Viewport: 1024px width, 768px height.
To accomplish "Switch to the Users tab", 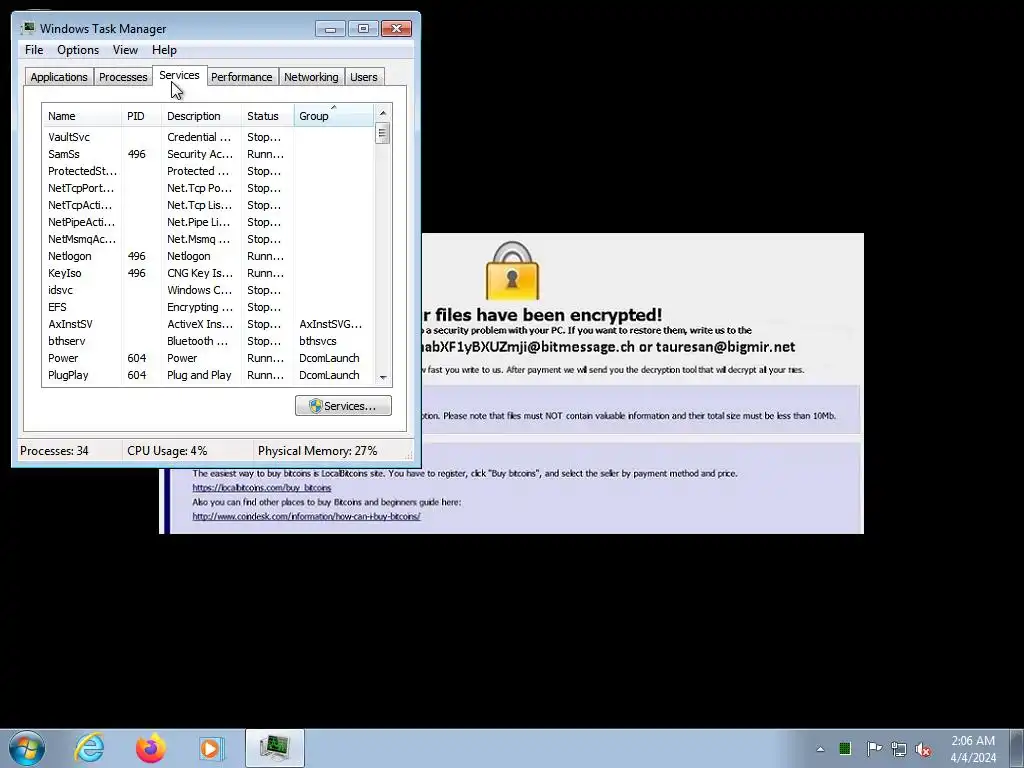I will tap(364, 77).
